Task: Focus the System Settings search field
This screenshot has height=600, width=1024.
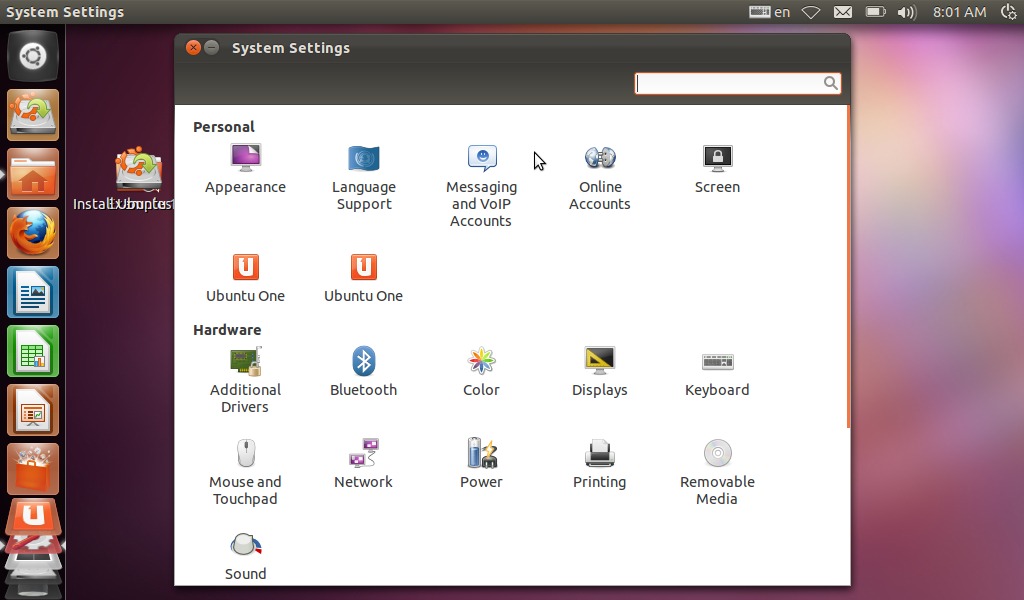Action: [x=737, y=83]
